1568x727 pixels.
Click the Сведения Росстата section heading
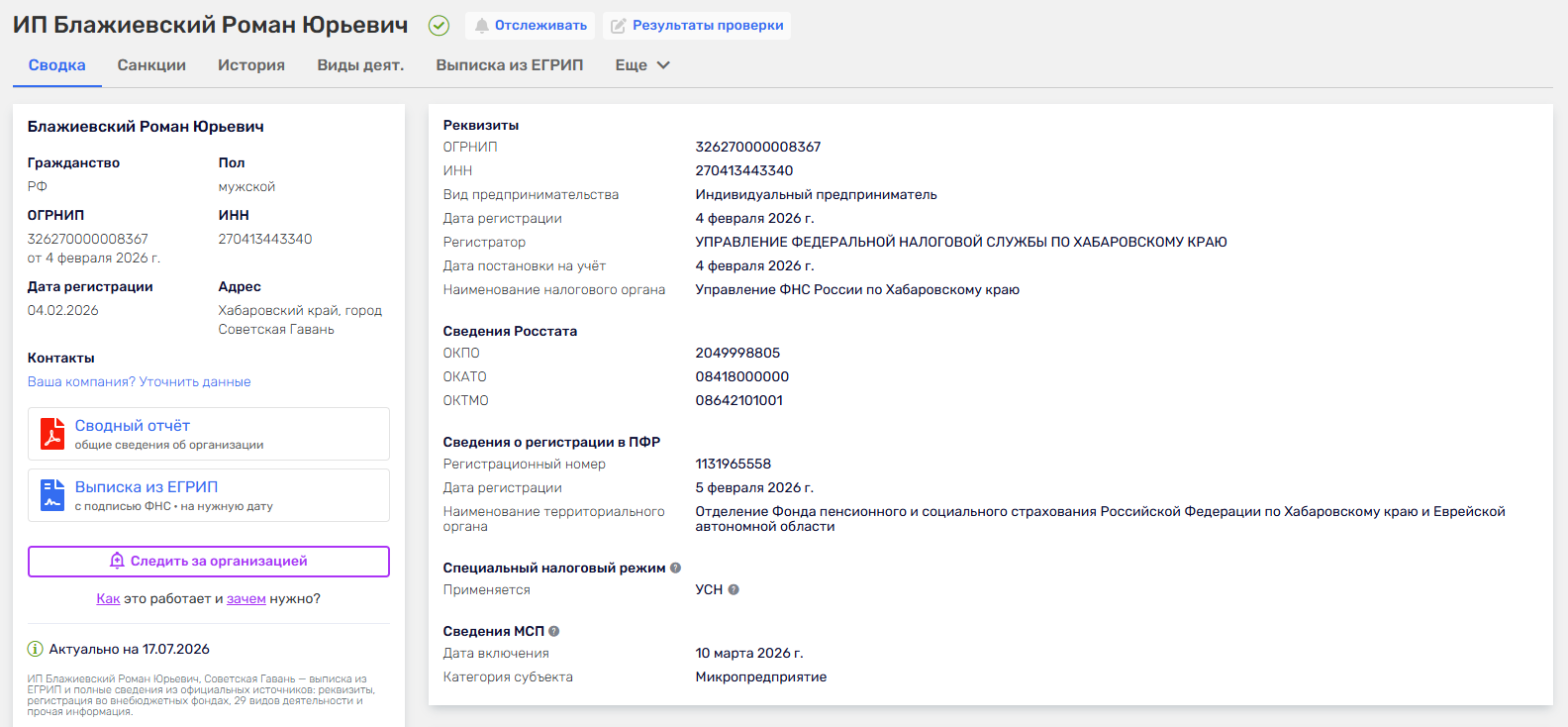pos(510,331)
